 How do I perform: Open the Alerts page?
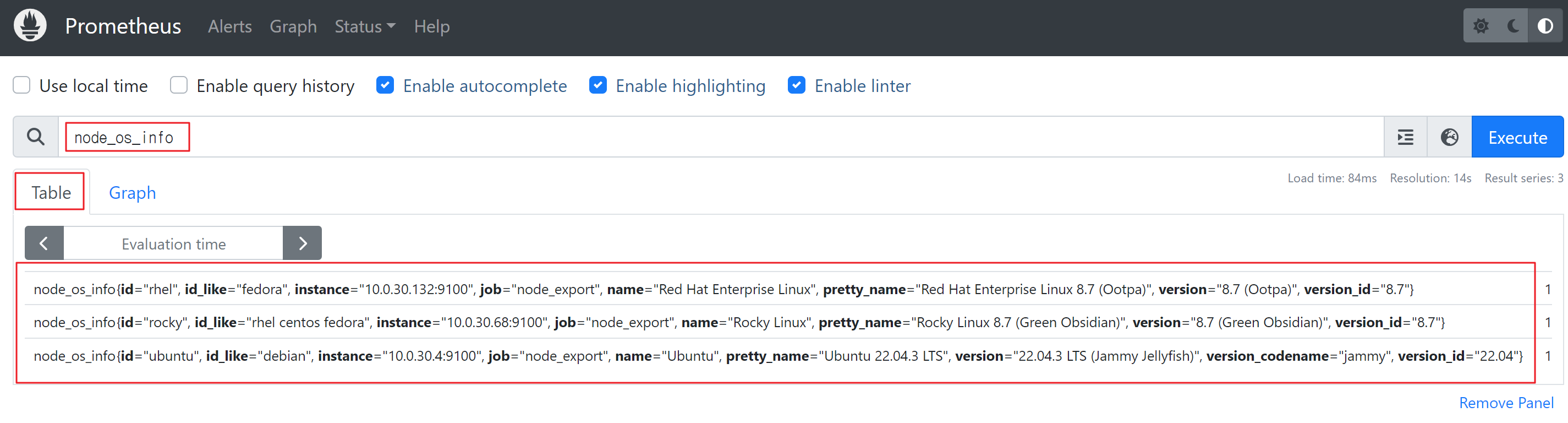[229, 26]
